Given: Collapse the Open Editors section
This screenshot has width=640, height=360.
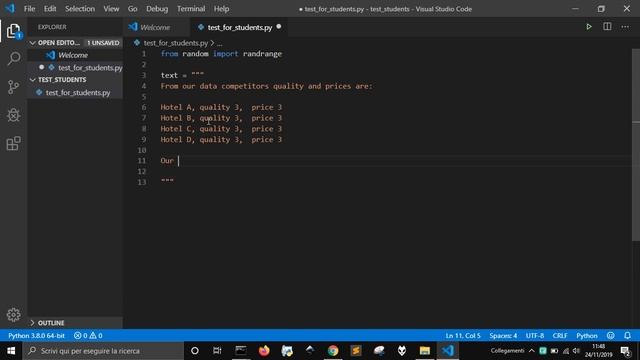Looking at the screenshot, I should point(33,42).
